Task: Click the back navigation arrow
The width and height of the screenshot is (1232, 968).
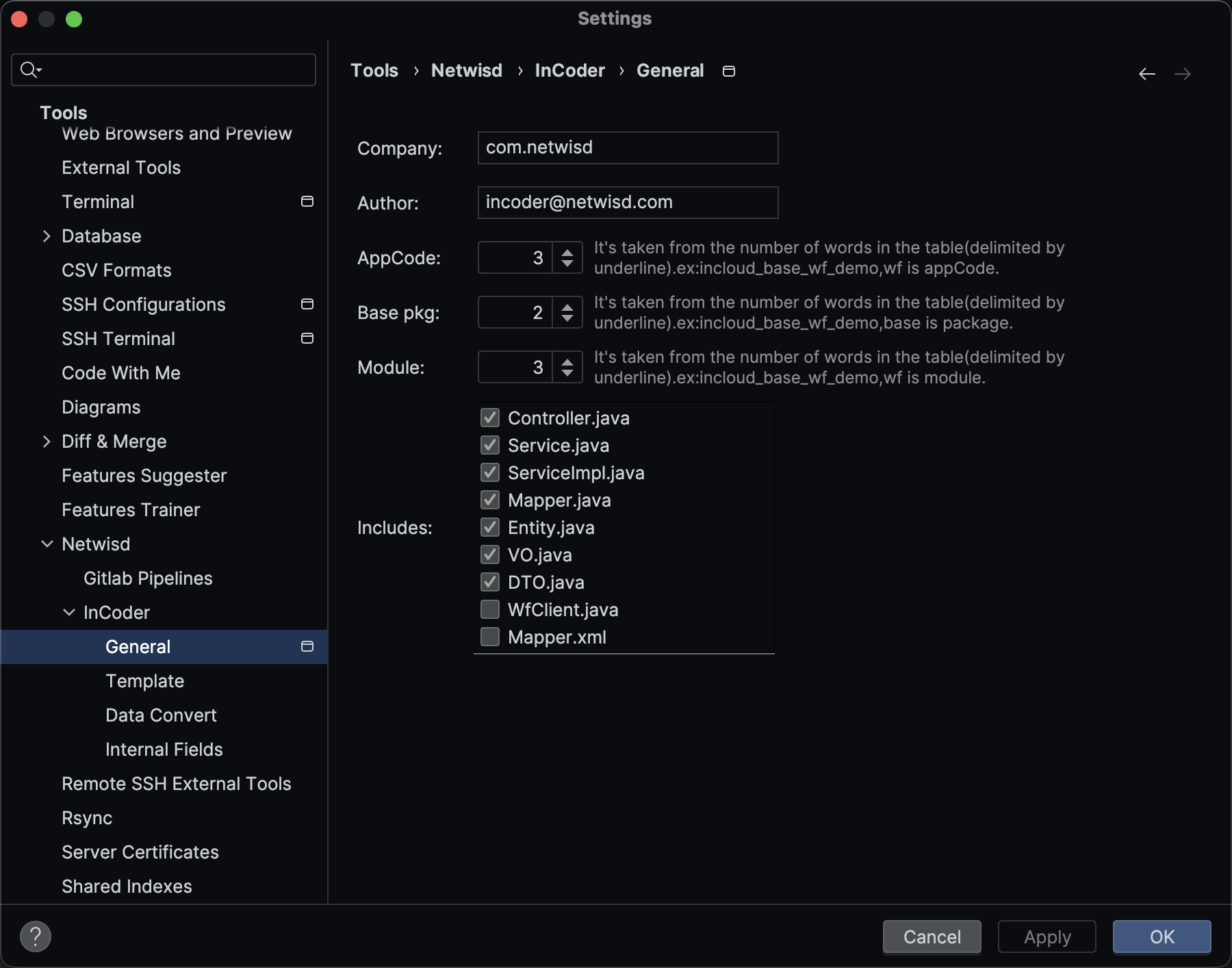Action: click(1146, 74)
